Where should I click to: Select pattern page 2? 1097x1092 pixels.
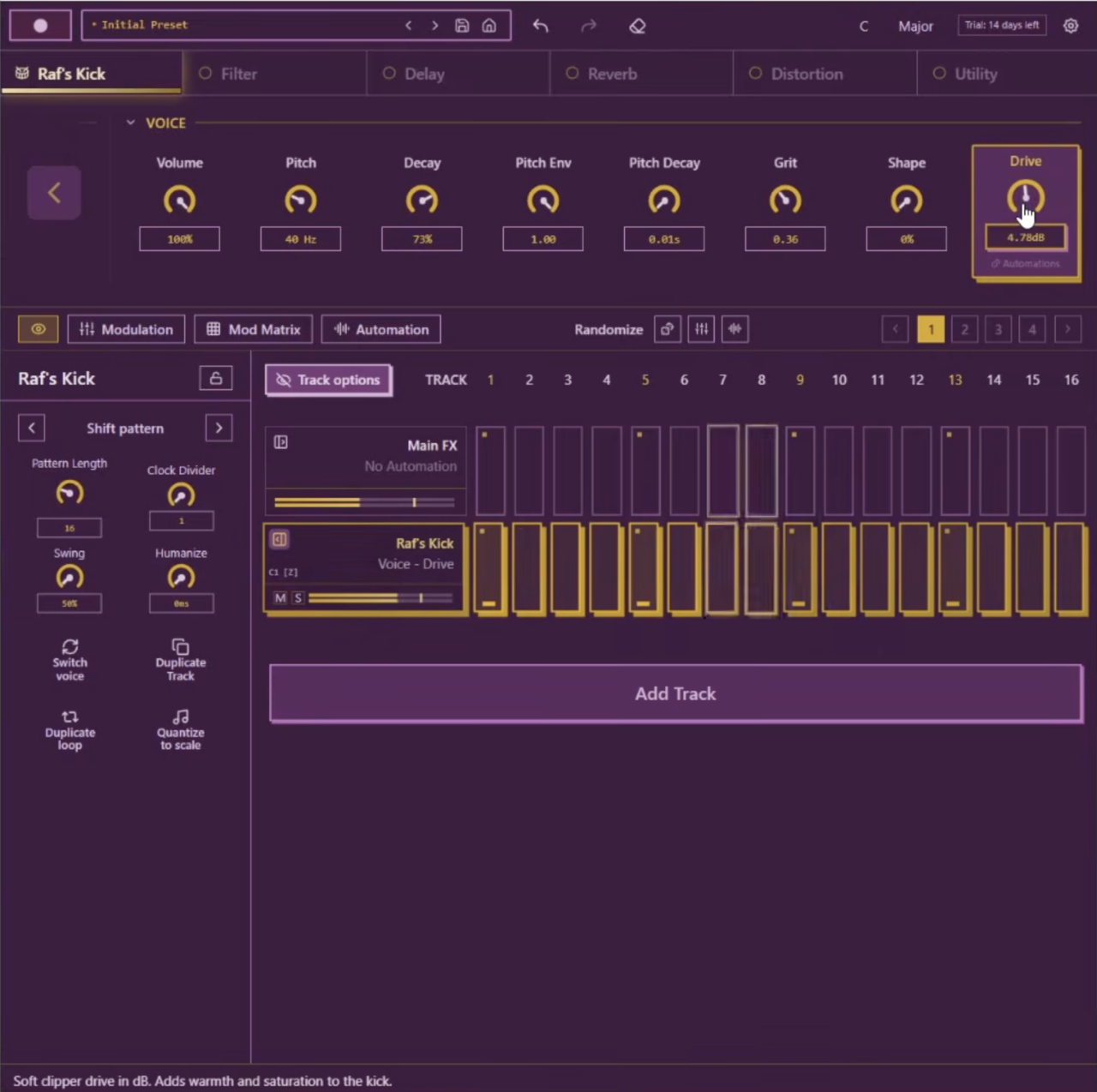coord(965,329)
